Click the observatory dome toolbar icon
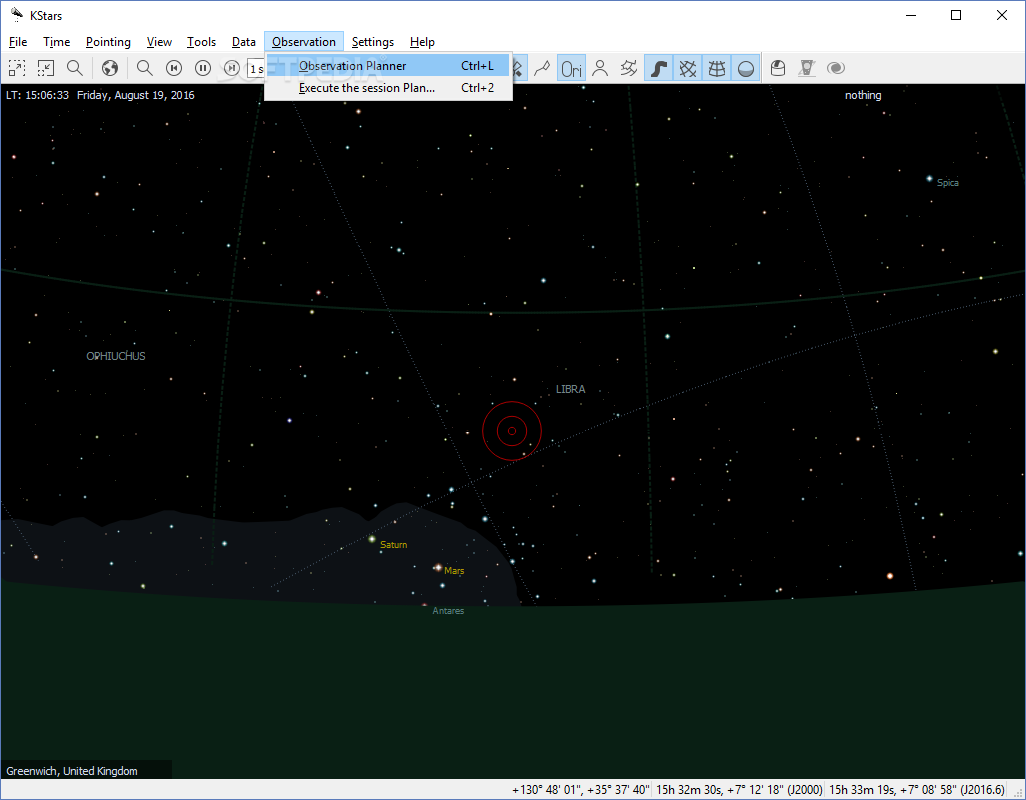Image resolution: width=1026 pixels, height=800 pixels. [x=778, y=68]
